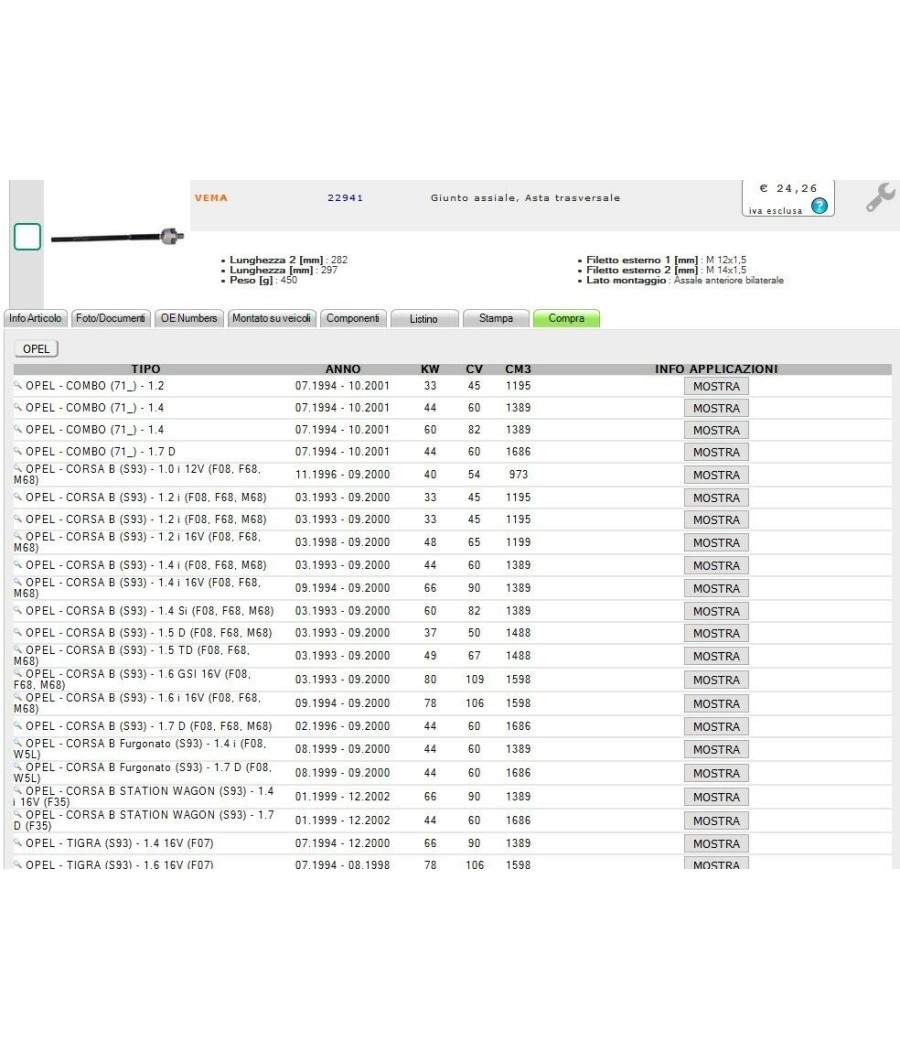Click magnifier icon for CORSA B Station Wagon 1.7
The width and height of the screenshot is (900, 1050).
(x=18, y=814)
